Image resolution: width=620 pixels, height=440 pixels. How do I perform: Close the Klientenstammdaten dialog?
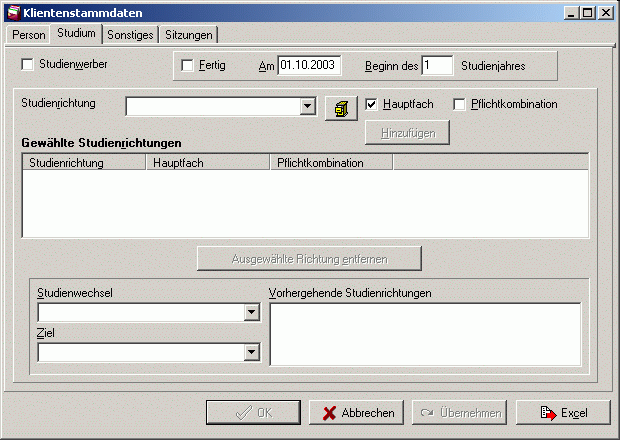(x=606, y=13)
